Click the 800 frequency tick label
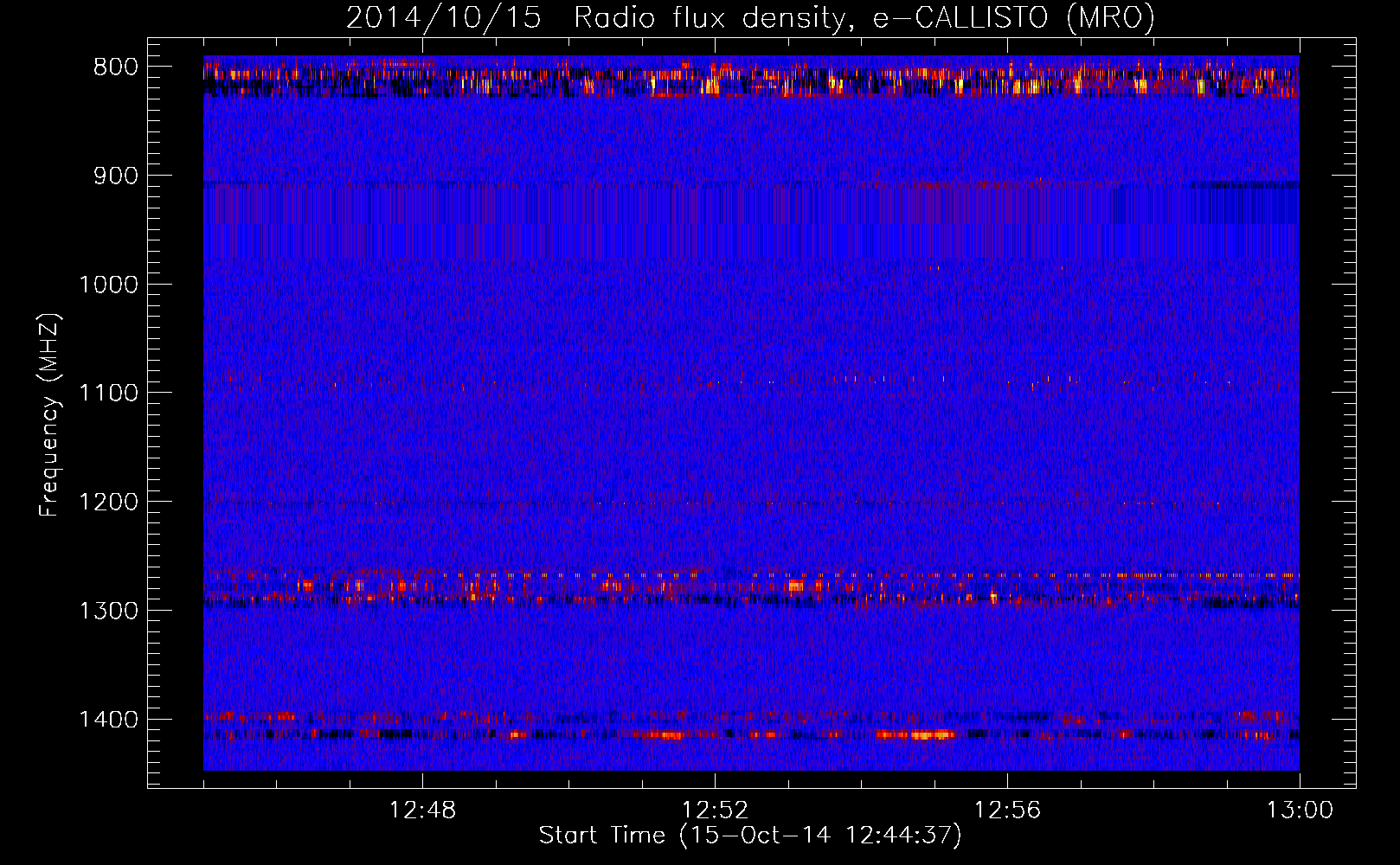 (116, 67)
